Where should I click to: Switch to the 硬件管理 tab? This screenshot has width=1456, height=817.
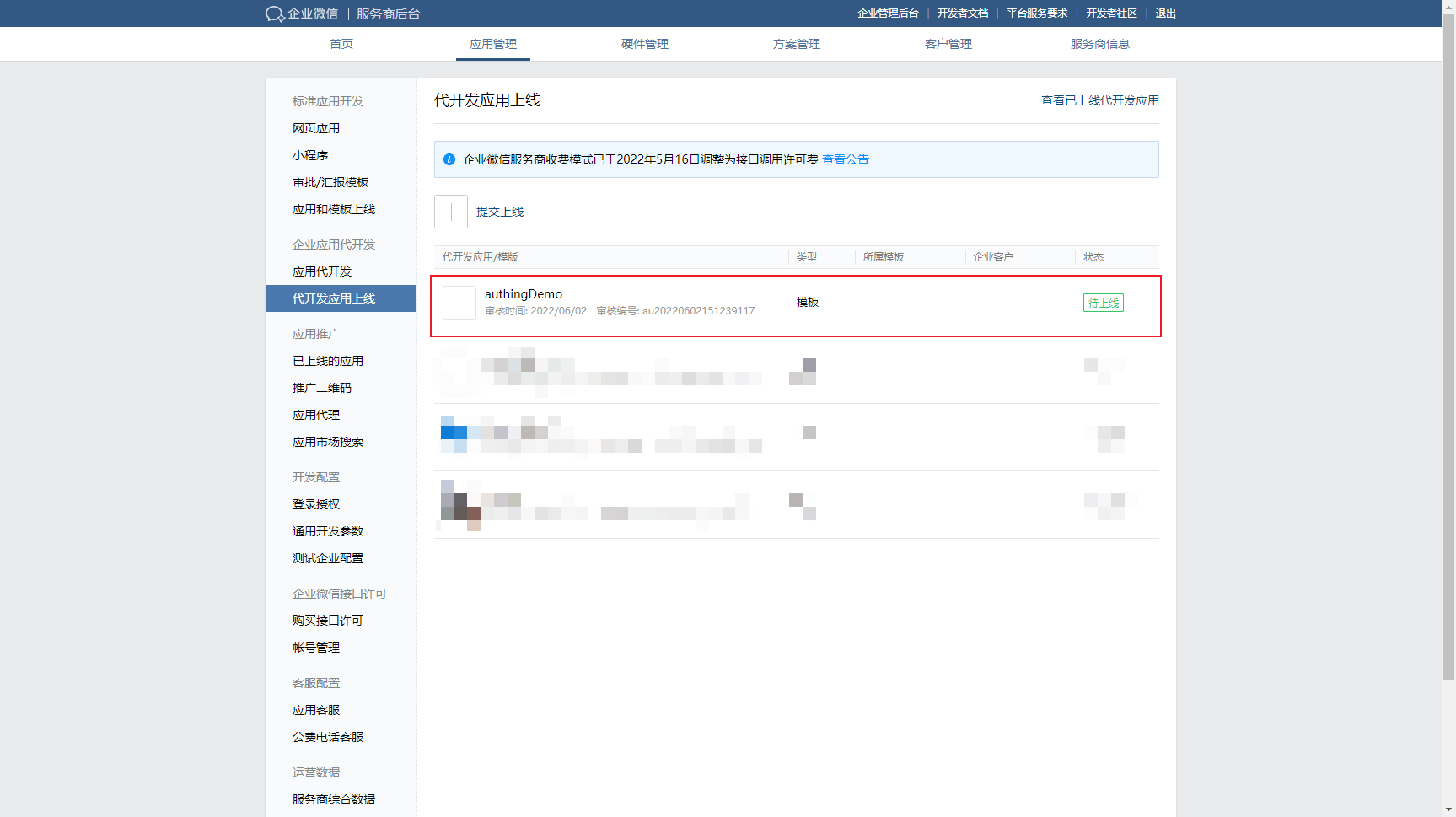(645, 44)
